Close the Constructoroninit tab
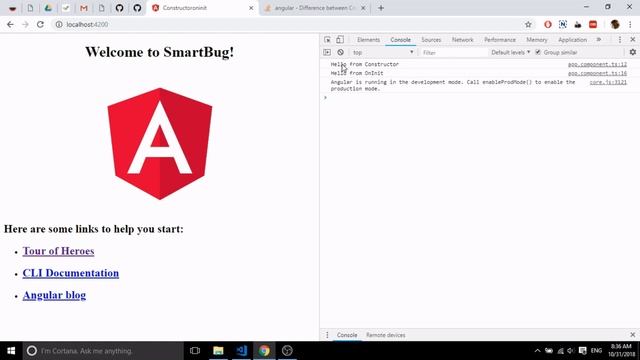Viewport: 640px width, 360px height. pyautogui.click(x=251, y=8)
